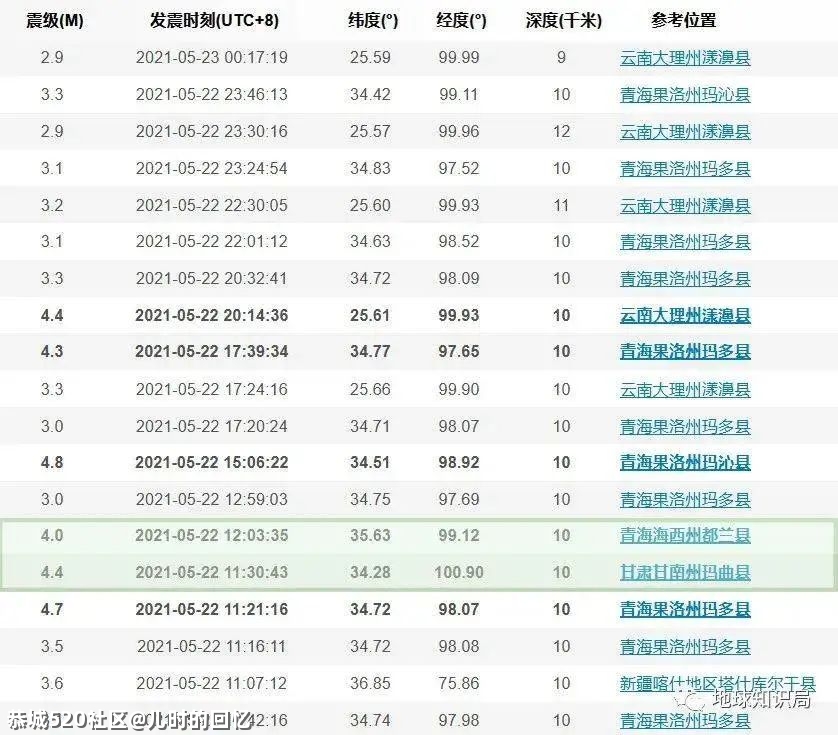This screenshot has height=735, width=838.
Task: Click the latitude value 35.63
Action: coord(370,535)
